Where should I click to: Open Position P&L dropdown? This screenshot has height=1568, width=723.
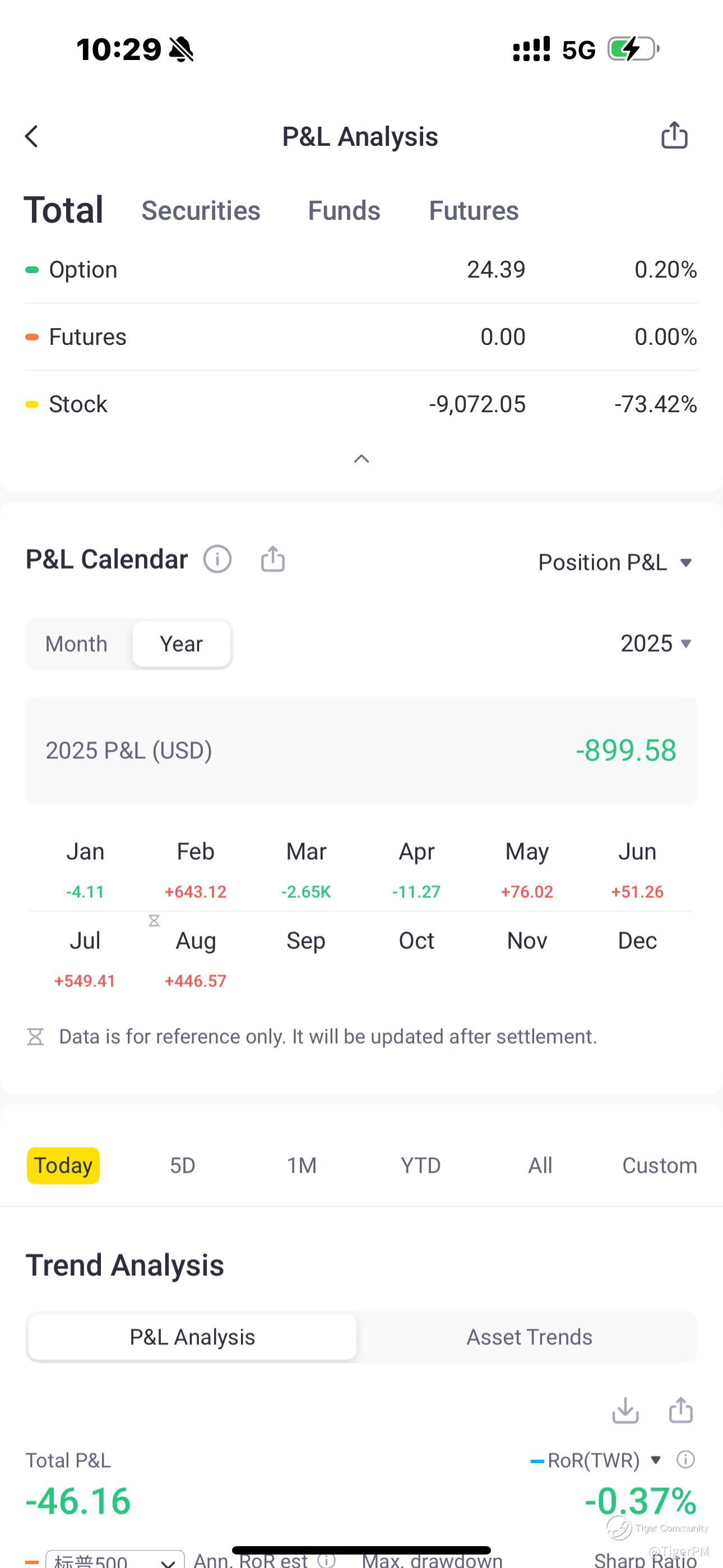click(x=615, y=562)
